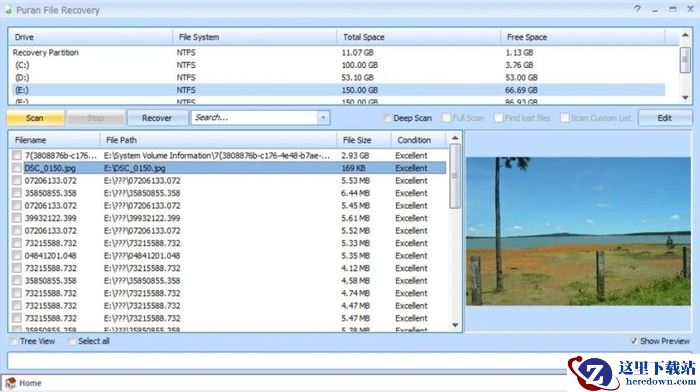
Task: Click the Home link at the bottom
Action: tap(30, 383)
